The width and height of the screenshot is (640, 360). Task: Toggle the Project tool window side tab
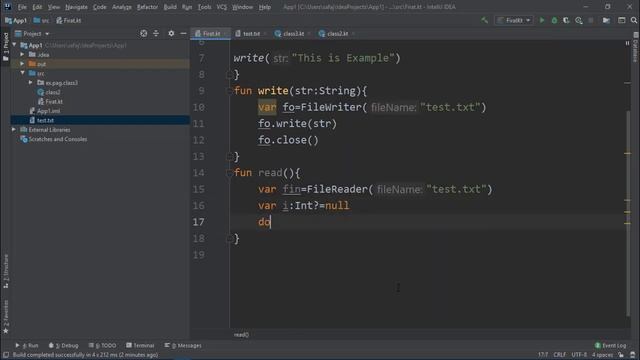coord(5,47)
